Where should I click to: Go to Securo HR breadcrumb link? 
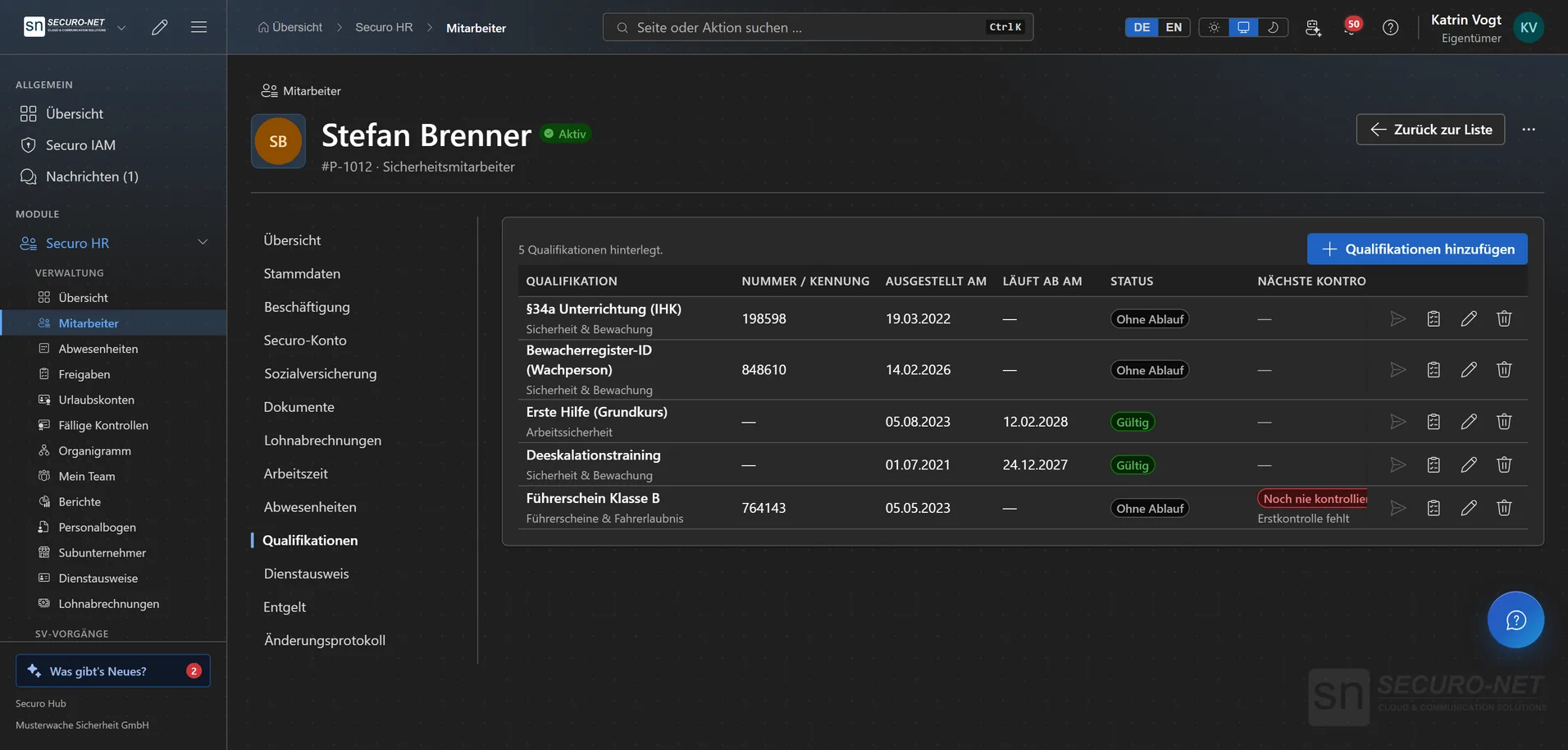coord(384,27)
